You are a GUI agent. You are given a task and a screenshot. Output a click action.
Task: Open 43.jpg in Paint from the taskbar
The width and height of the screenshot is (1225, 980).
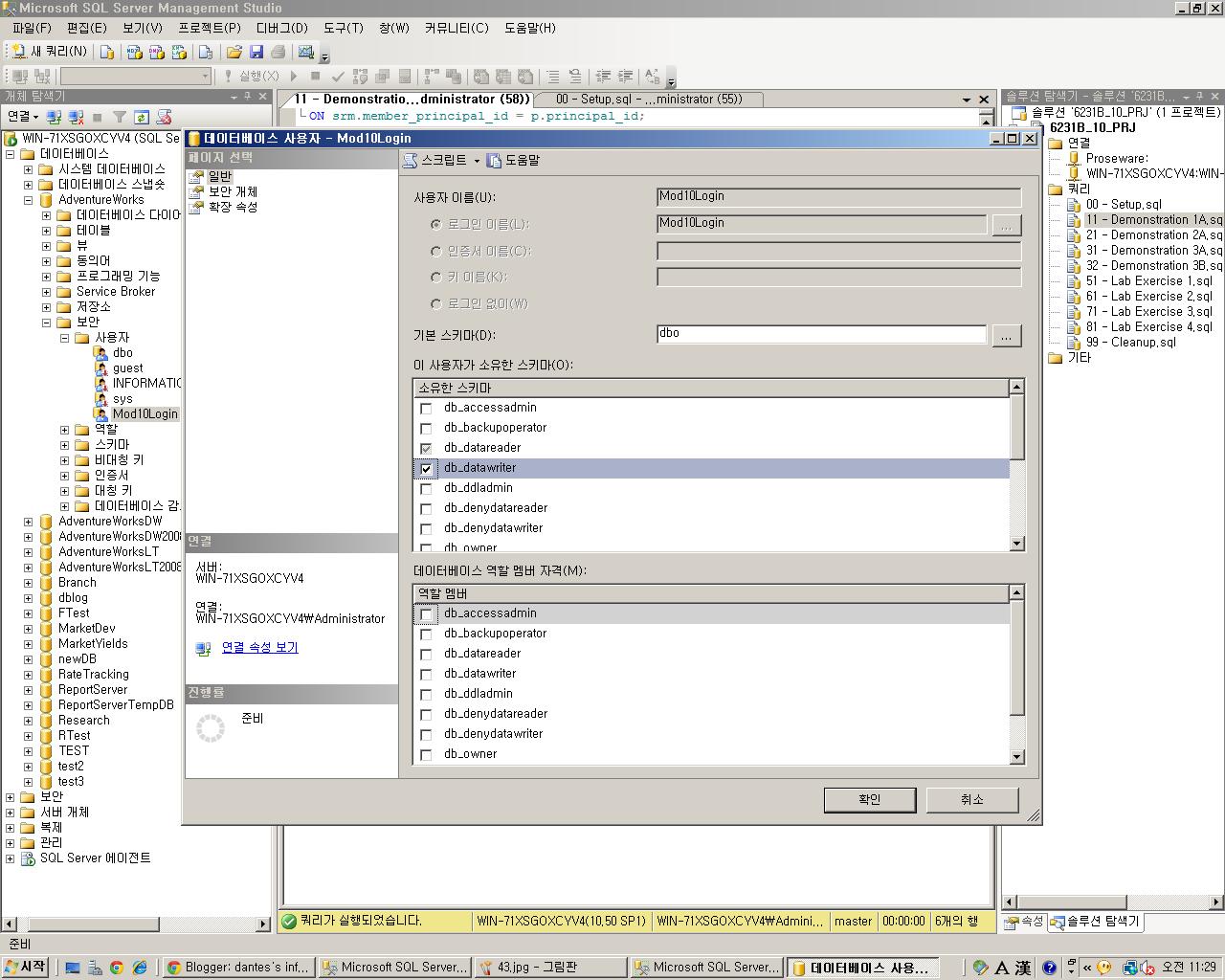[x=550, y=967]
